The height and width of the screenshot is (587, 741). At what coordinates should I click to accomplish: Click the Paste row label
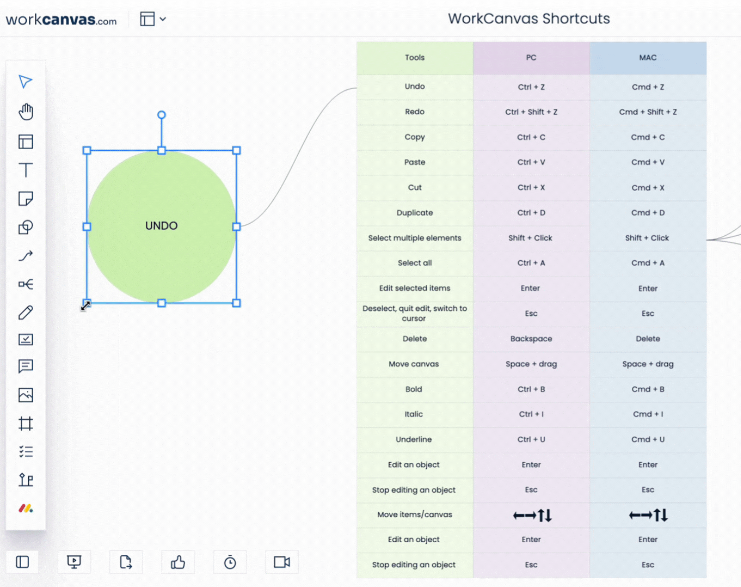tap(414, 162)
